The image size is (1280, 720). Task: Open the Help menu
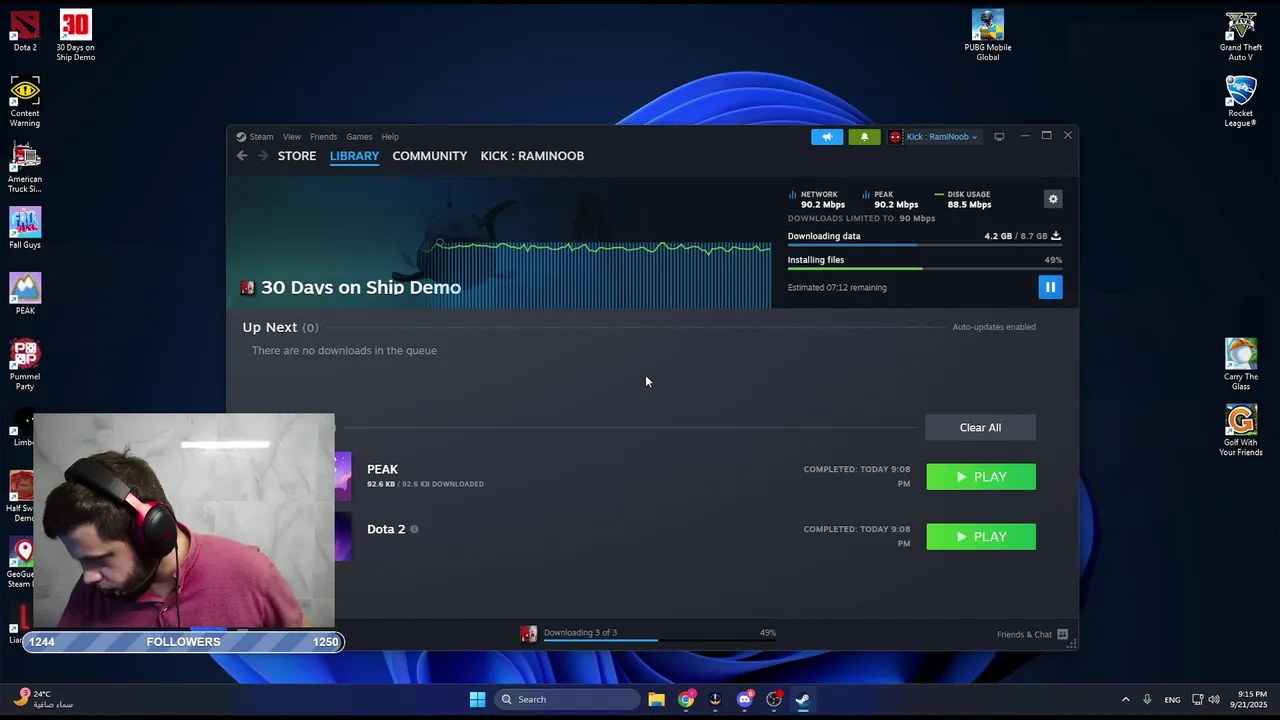(390, 137)
